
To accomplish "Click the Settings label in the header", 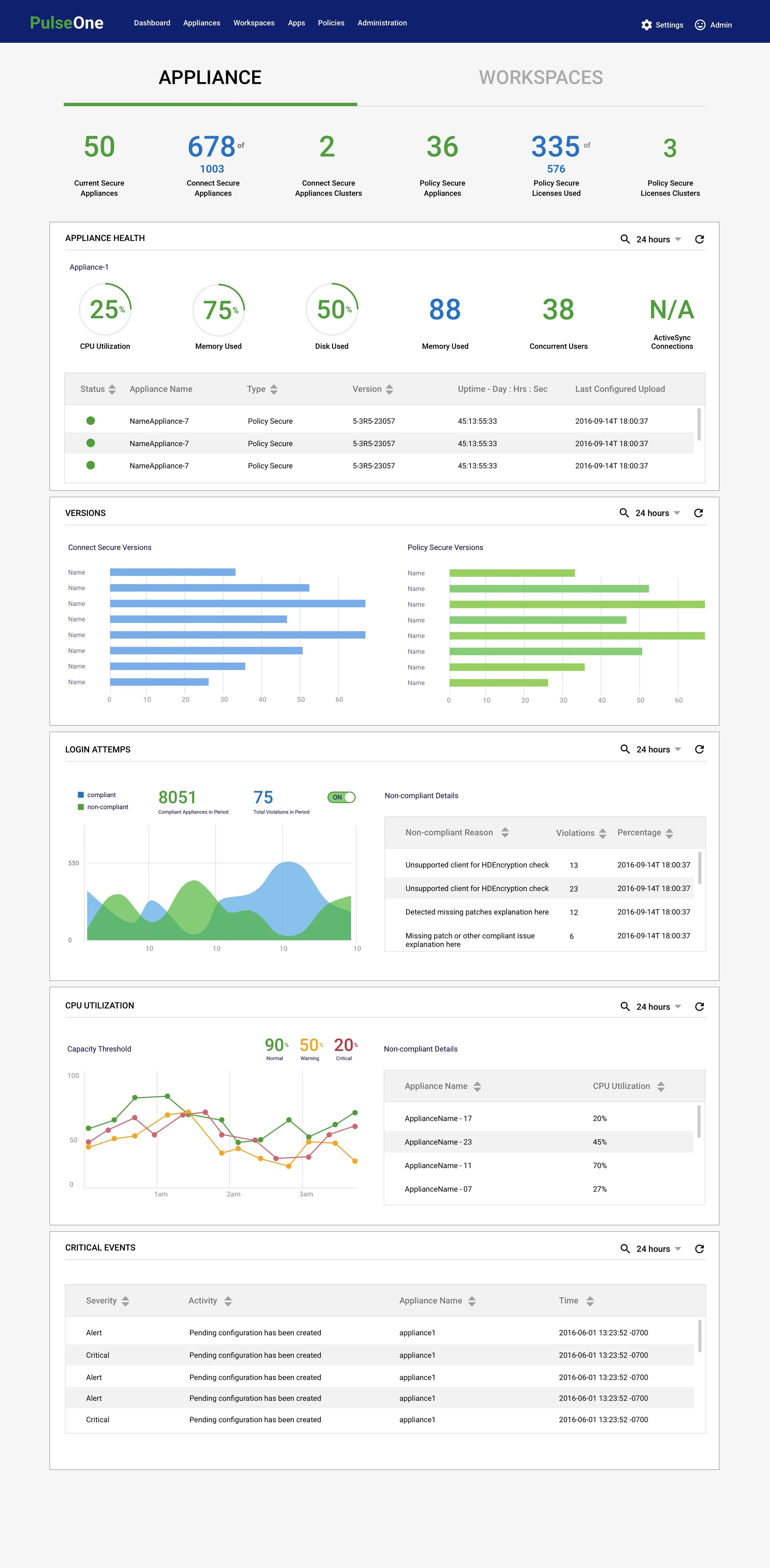I will pos(670,25).
